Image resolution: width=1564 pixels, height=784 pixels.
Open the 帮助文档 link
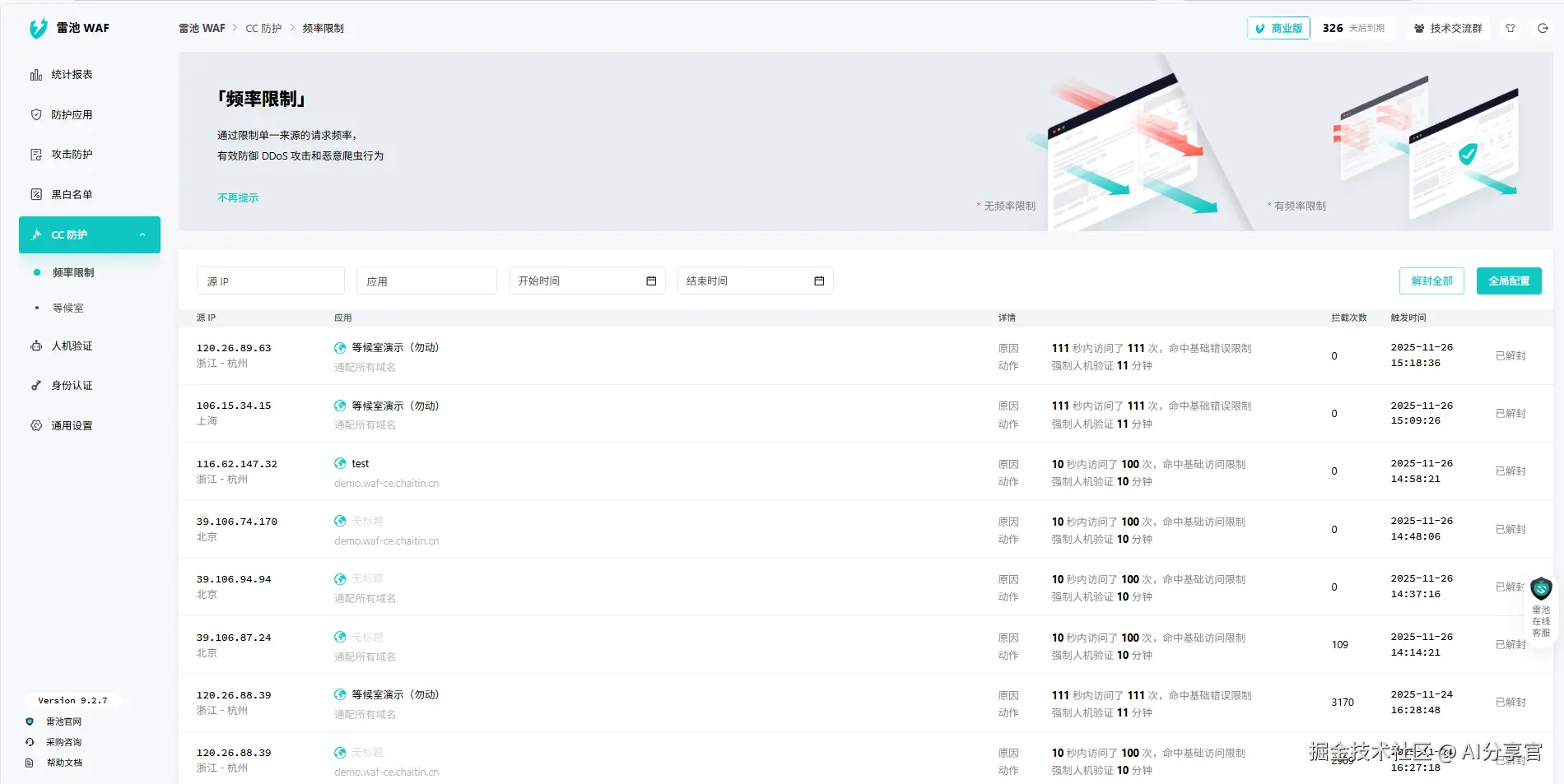(64, 763)
